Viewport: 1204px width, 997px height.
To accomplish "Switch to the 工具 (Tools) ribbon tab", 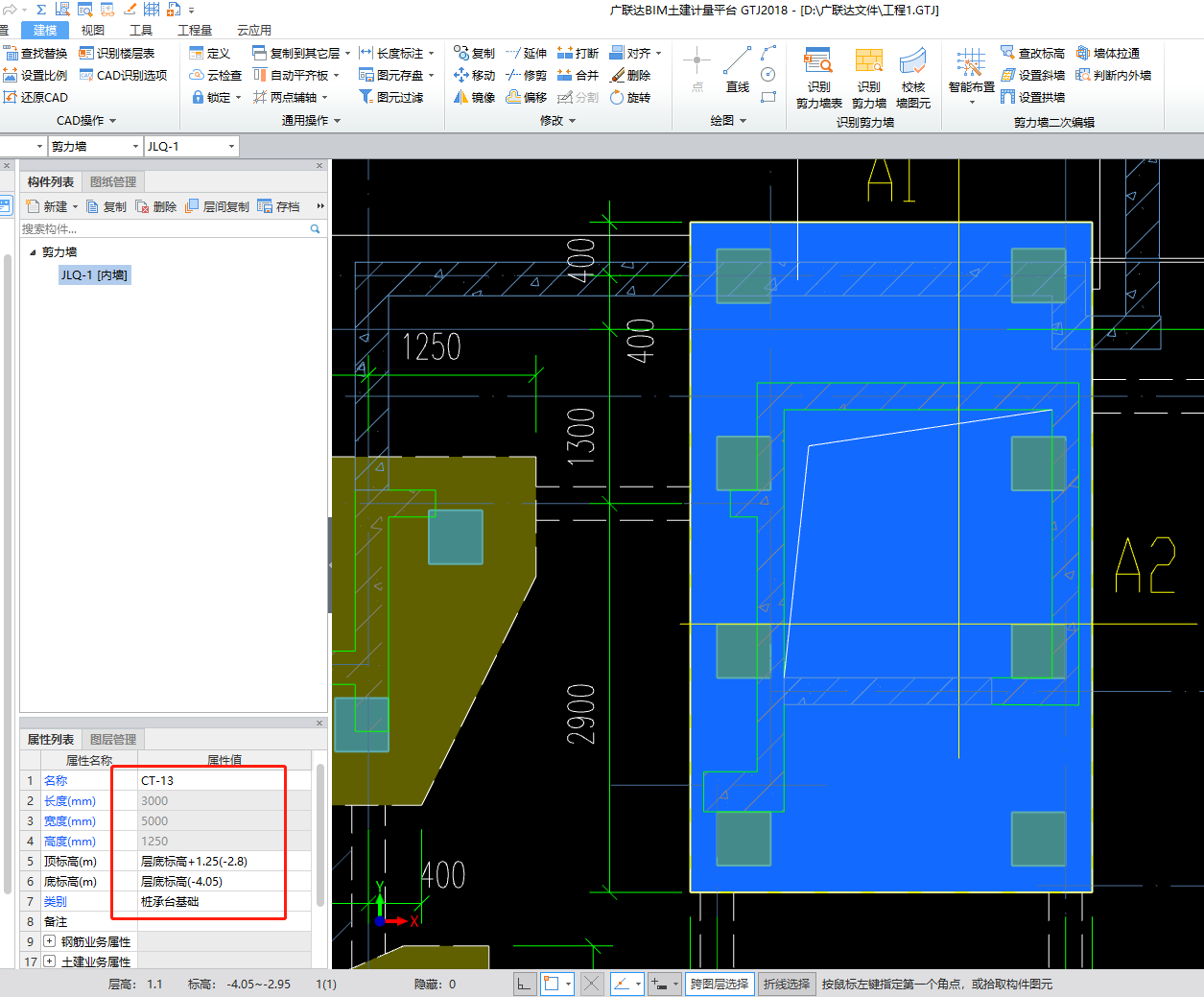I will click(x=141, y=30).
